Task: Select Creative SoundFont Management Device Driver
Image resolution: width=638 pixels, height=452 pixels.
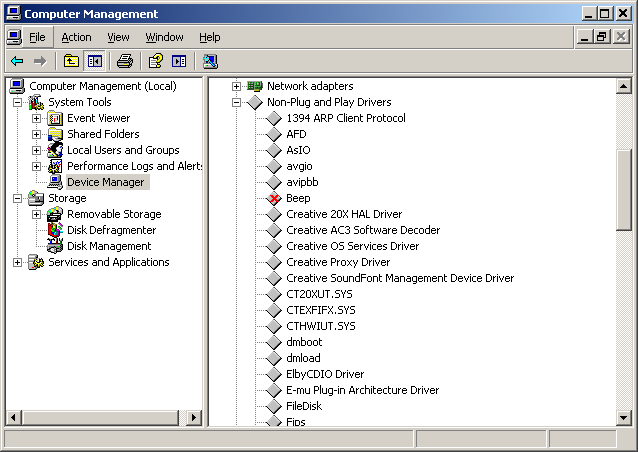Action: [x=400, y=278]
